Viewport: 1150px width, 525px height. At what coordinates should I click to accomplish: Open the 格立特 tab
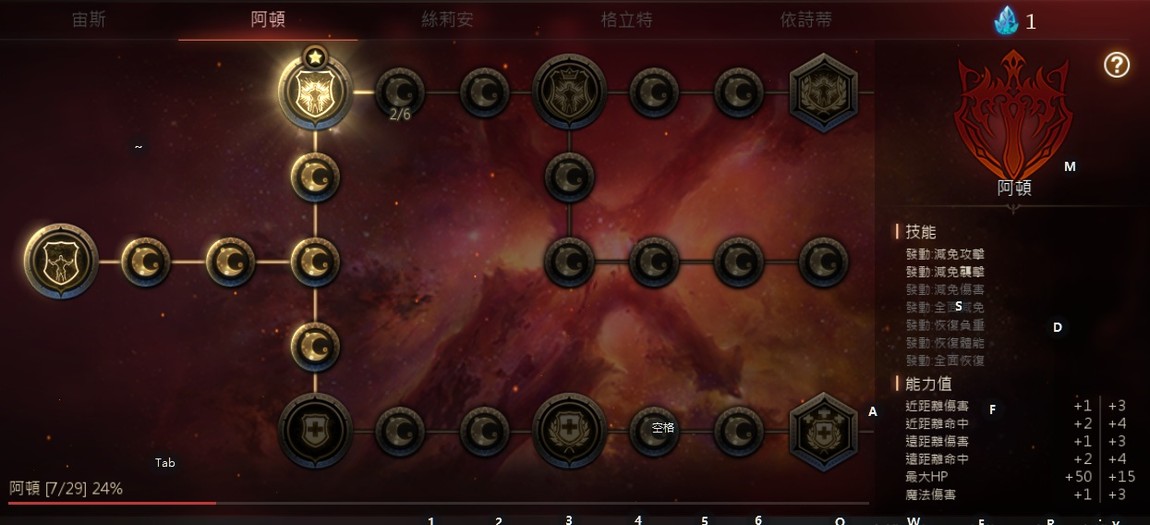(x=626, y=20)
